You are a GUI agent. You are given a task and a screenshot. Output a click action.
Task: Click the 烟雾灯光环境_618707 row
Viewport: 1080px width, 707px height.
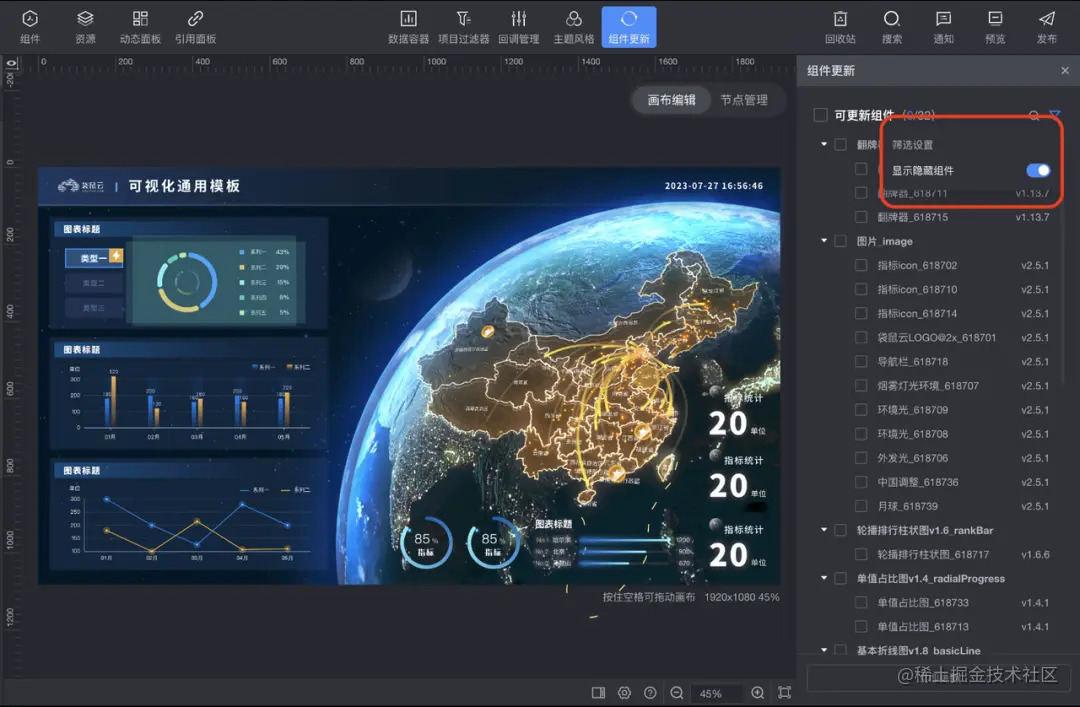point(953,386)
